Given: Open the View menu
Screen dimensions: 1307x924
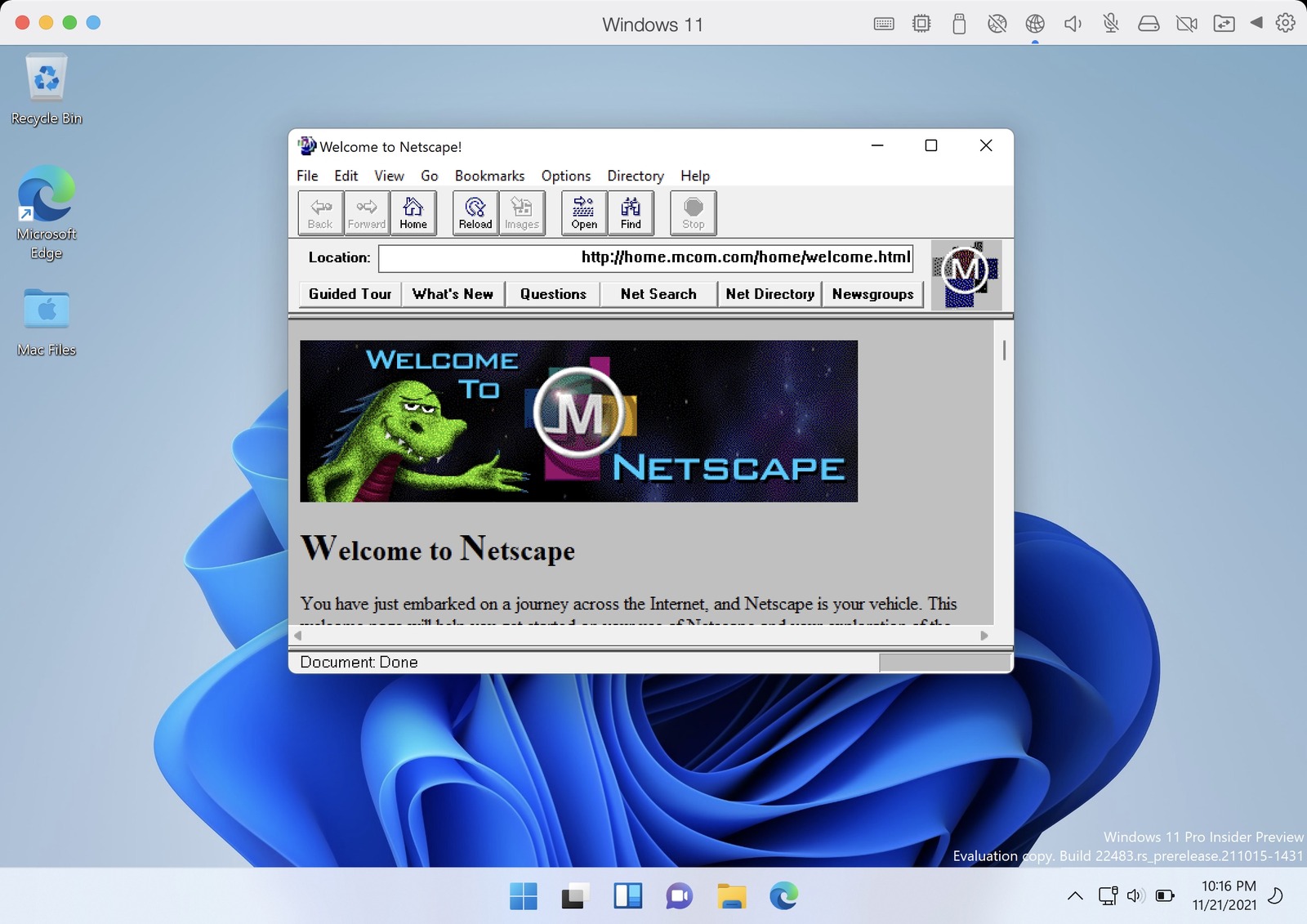Looking at the screenshot, I should tap(389, 176).
